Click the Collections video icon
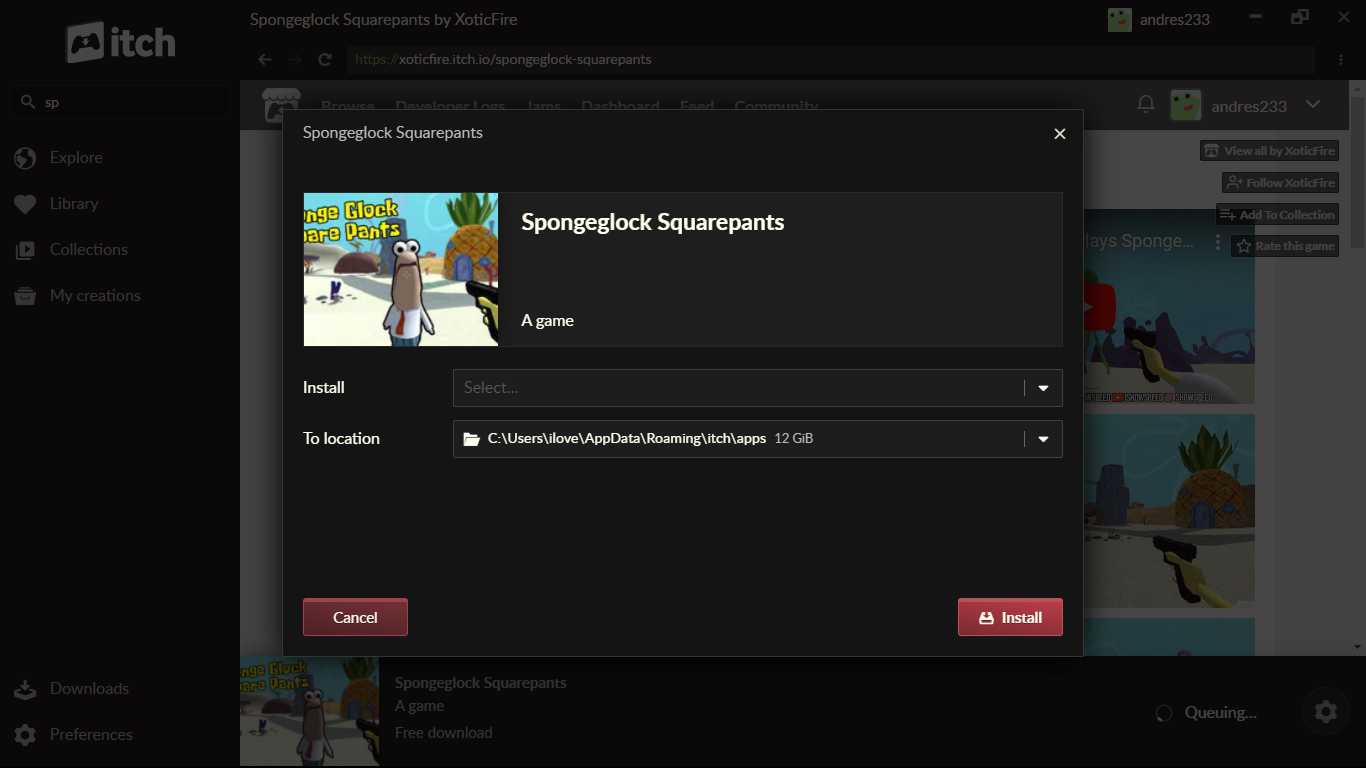Viewport: 1366px width, 768px height. pos(25,250)
